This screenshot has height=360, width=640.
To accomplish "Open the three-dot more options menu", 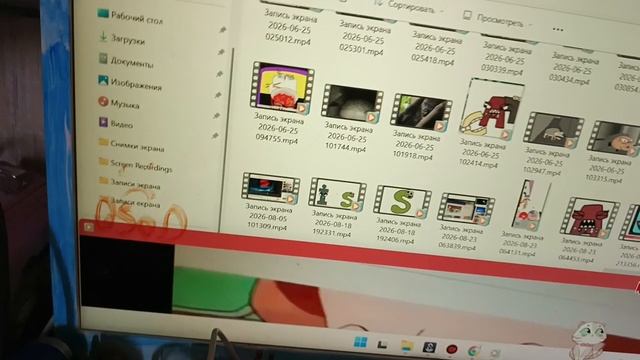I will pos(558,29).
